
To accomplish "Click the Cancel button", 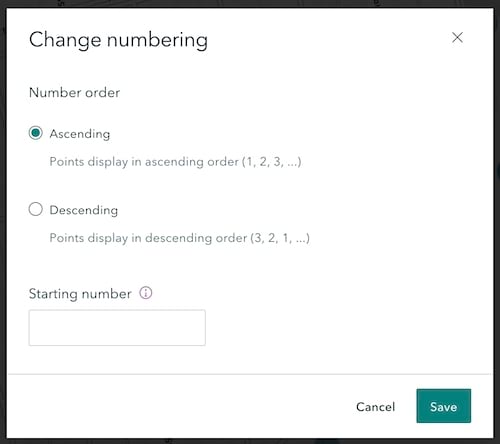I will tap(375, 407).
